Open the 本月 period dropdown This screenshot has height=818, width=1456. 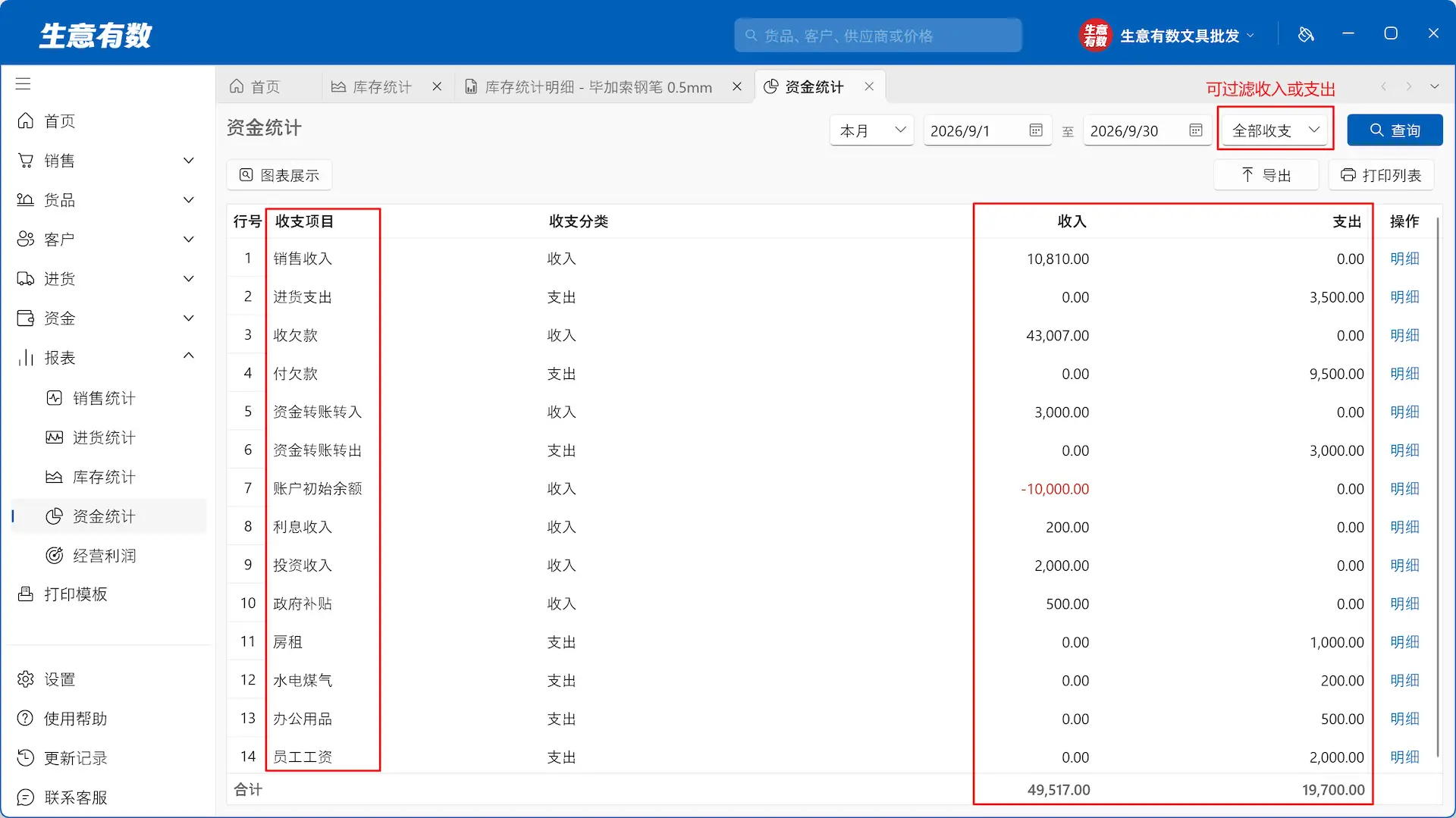[x=872, y=130]
